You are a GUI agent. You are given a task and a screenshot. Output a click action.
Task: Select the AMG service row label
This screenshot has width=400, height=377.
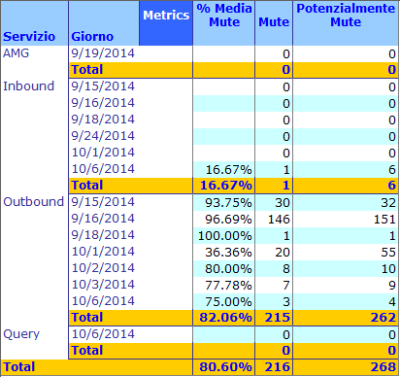16,53
